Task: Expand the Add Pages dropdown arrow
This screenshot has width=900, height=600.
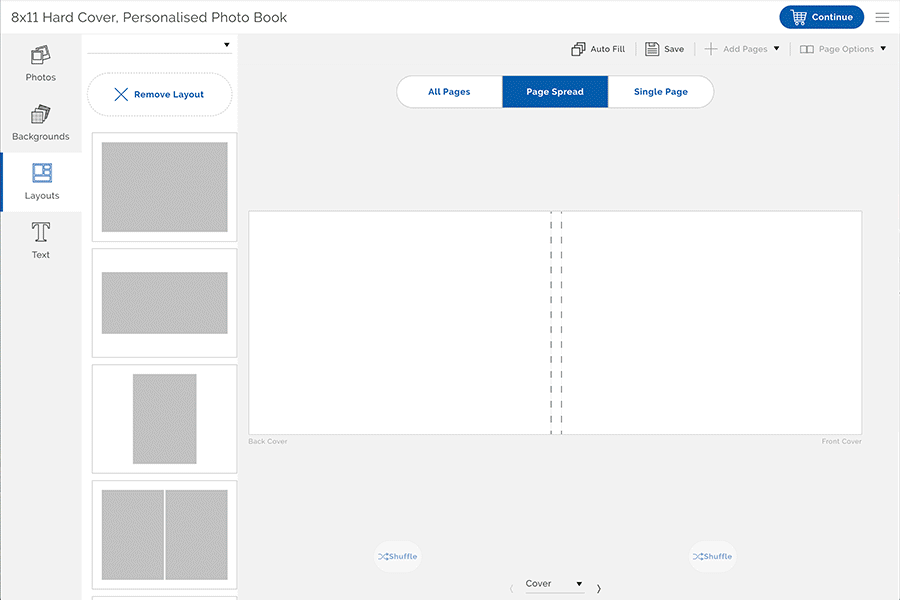Action: click(777, 49)
